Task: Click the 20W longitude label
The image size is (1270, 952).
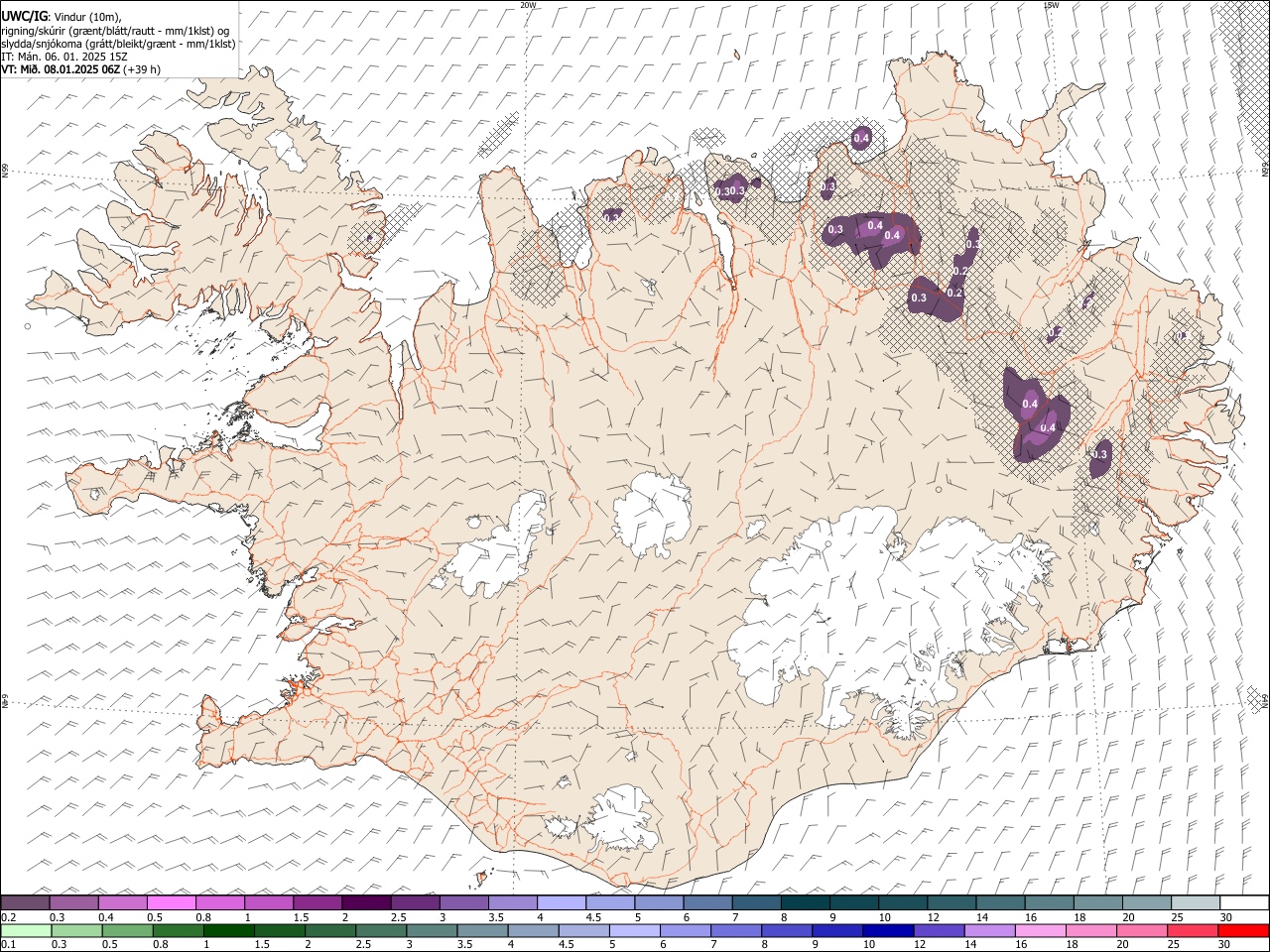Action: point(528,5)
